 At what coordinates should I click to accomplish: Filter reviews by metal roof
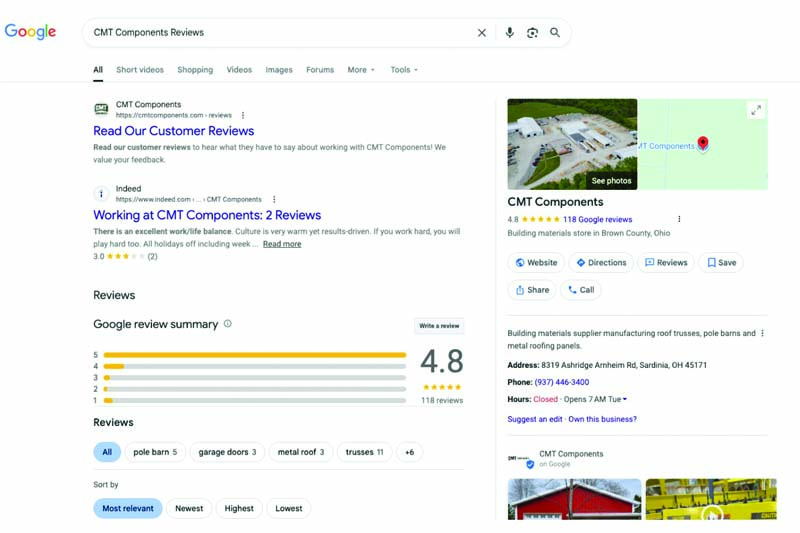coord(301,452)
